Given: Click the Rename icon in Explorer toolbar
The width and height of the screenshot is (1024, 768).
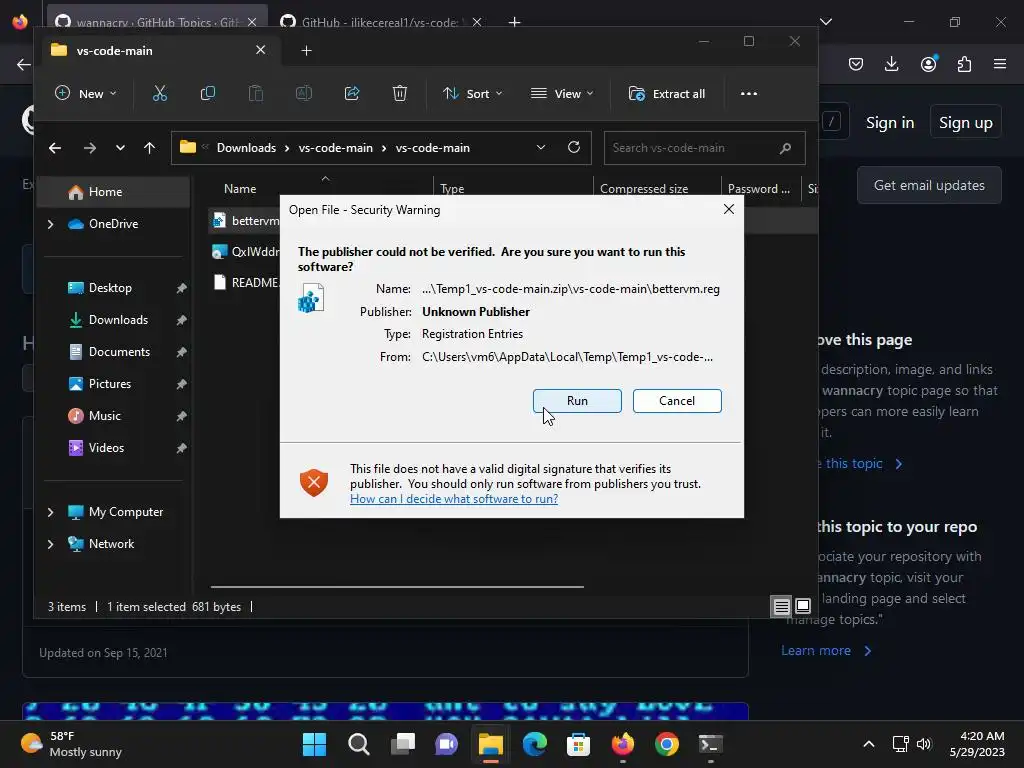Looking at the screenshot, I should [304, 93].
